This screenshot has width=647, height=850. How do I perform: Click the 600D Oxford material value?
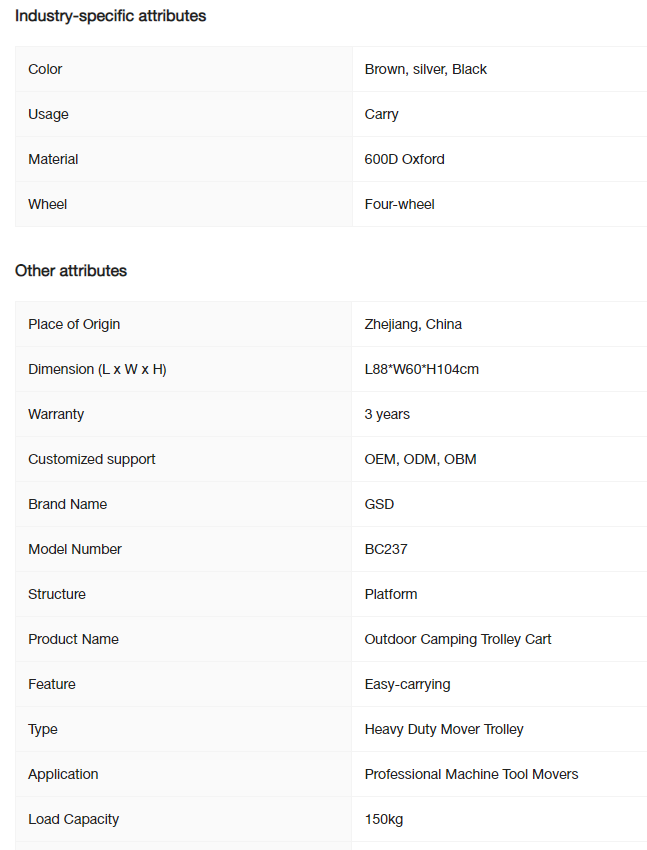pos(404,159)
